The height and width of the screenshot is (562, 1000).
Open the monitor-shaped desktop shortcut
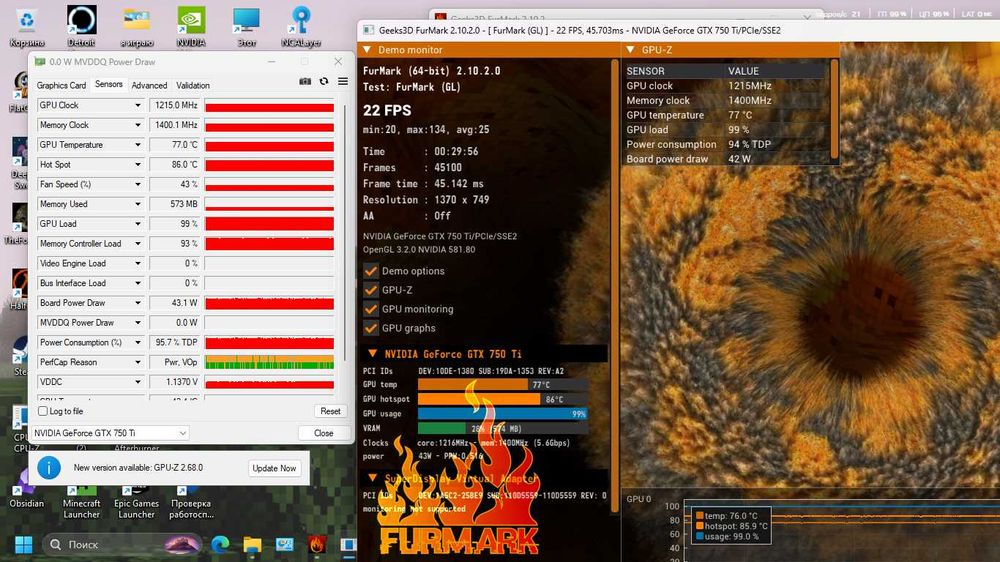click(x=246, y=27)
